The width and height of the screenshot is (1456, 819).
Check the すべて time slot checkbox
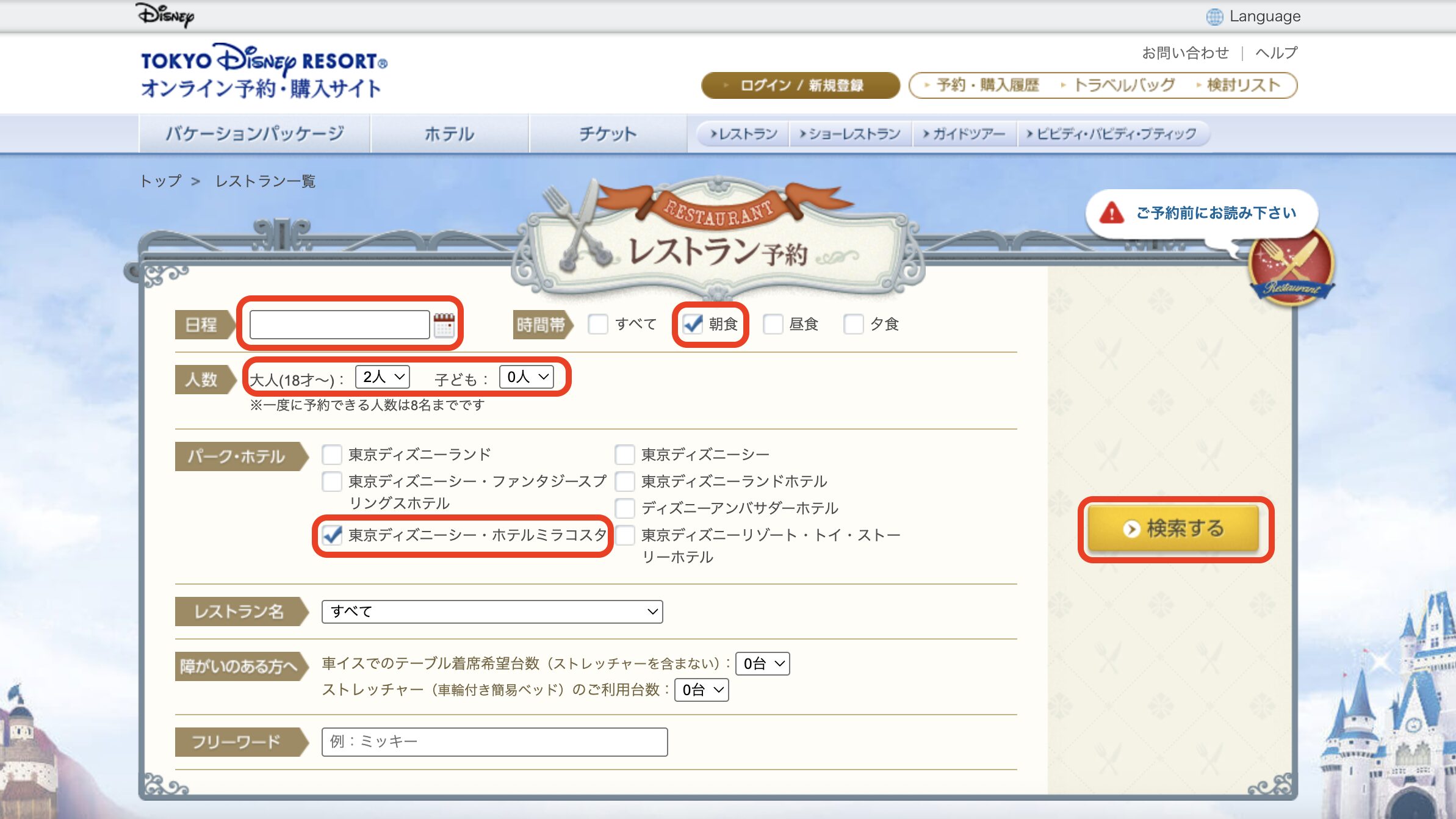598,324
